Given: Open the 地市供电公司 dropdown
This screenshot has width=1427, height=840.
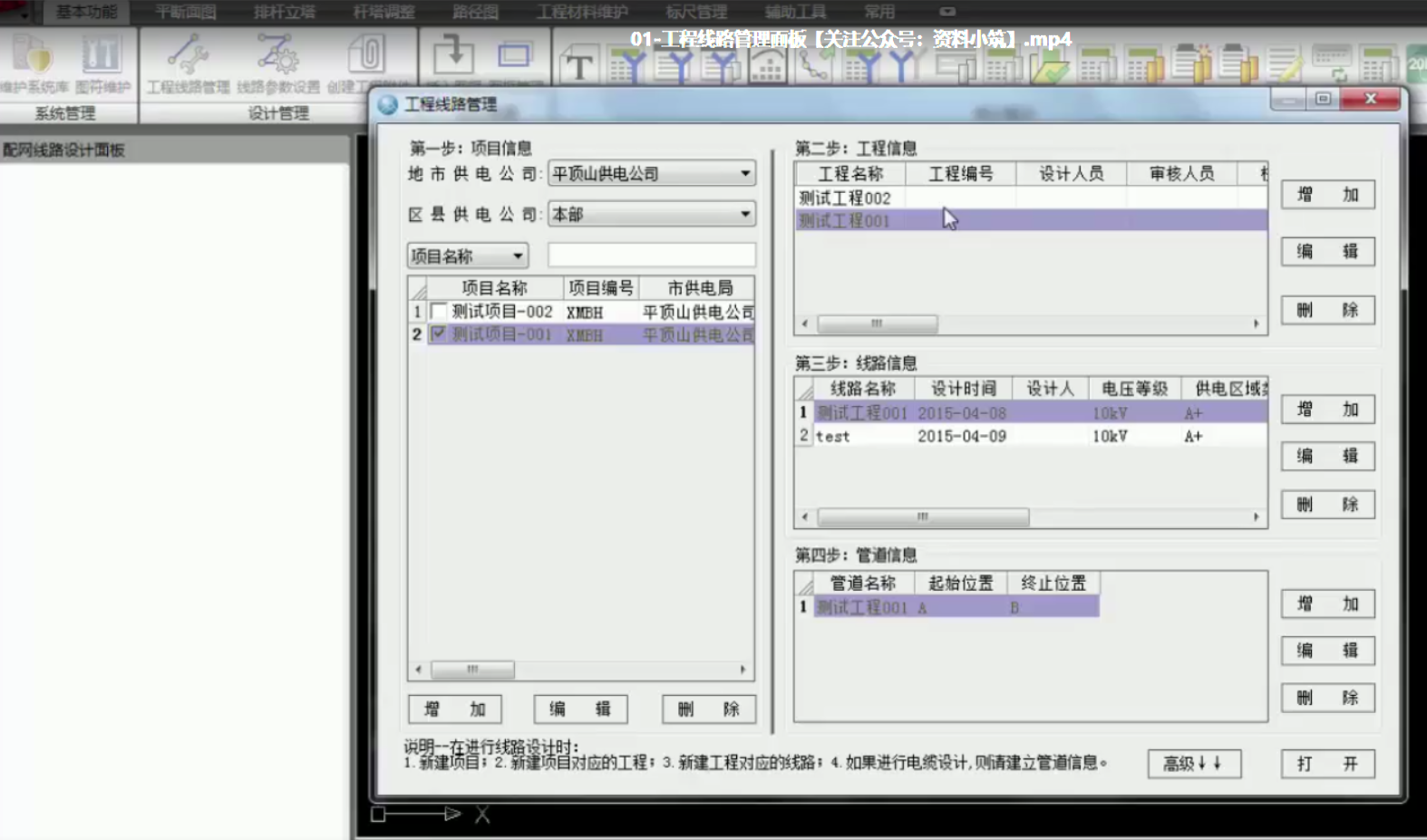Looking at the screenshot, I should click(744, 173).
